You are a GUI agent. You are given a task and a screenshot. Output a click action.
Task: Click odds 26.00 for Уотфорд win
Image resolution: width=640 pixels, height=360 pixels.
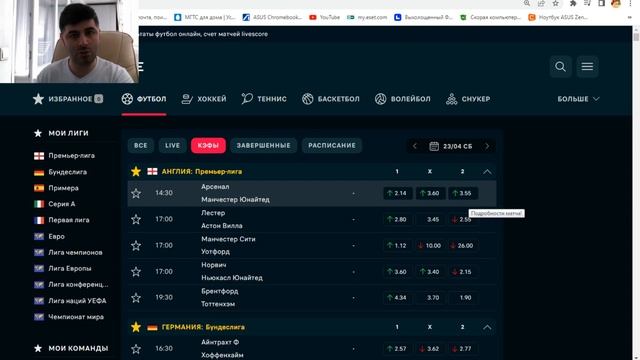463,245
